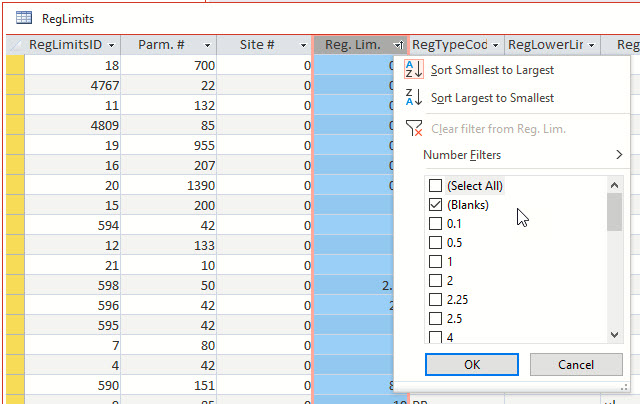Click the Parm. # cell 955
Image resolution: width=640 pixels, height=404 pixels.
pyautogui.click(x=169, y=145)
